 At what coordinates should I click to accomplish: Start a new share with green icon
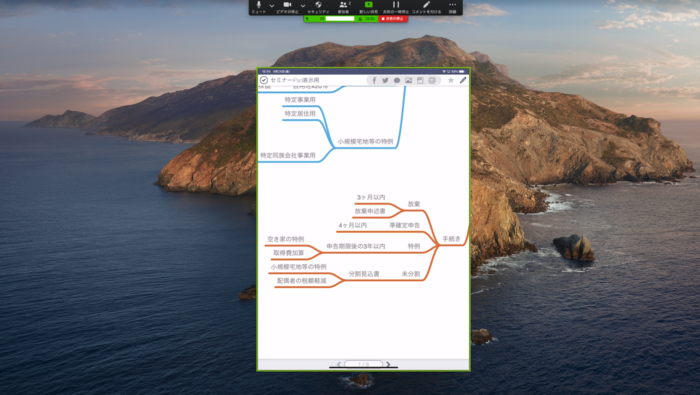pos(369,7)
